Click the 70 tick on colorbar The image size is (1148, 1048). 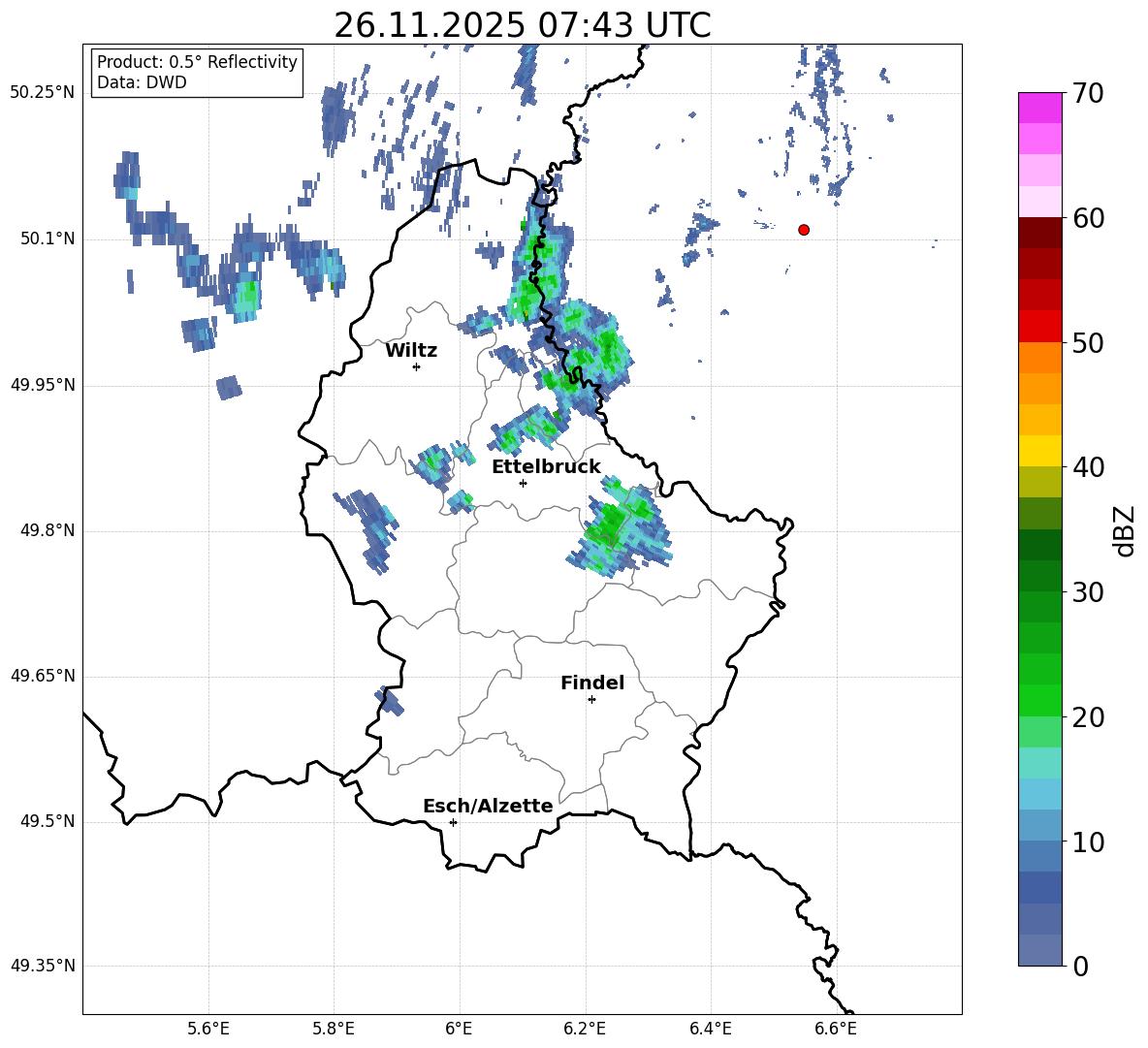[1088, 94]
